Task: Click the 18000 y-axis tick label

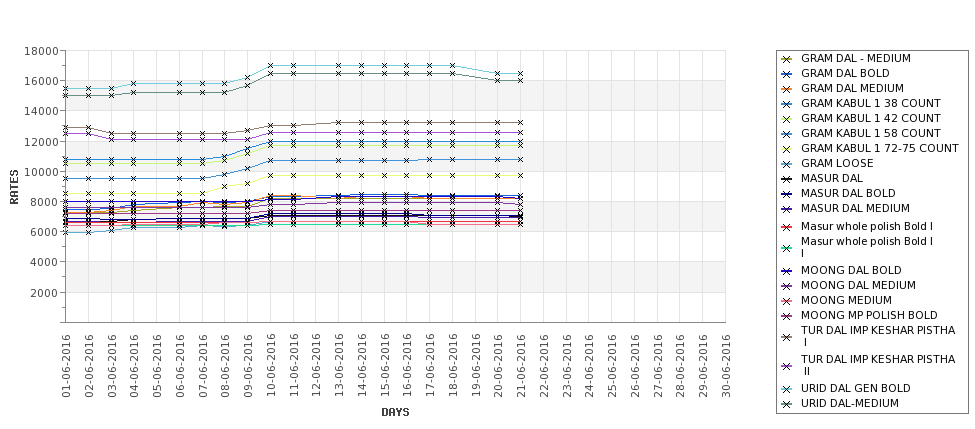Action: coord(41,51)
